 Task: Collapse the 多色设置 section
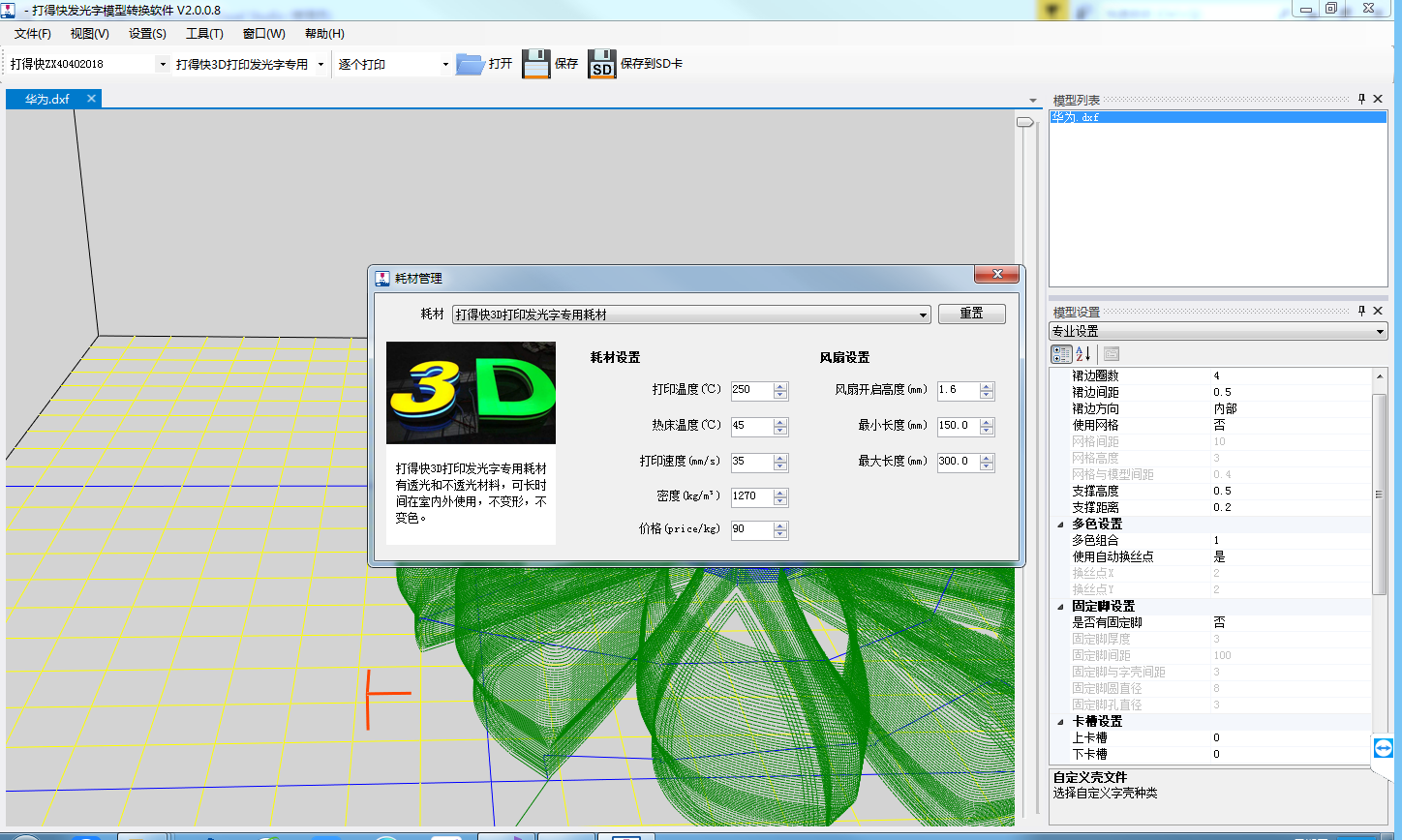(1058, 524)
